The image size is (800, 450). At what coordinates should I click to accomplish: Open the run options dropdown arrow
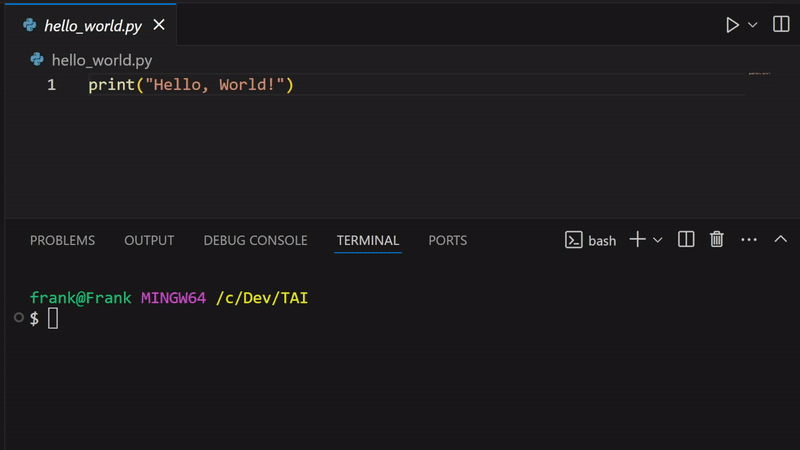753,25
